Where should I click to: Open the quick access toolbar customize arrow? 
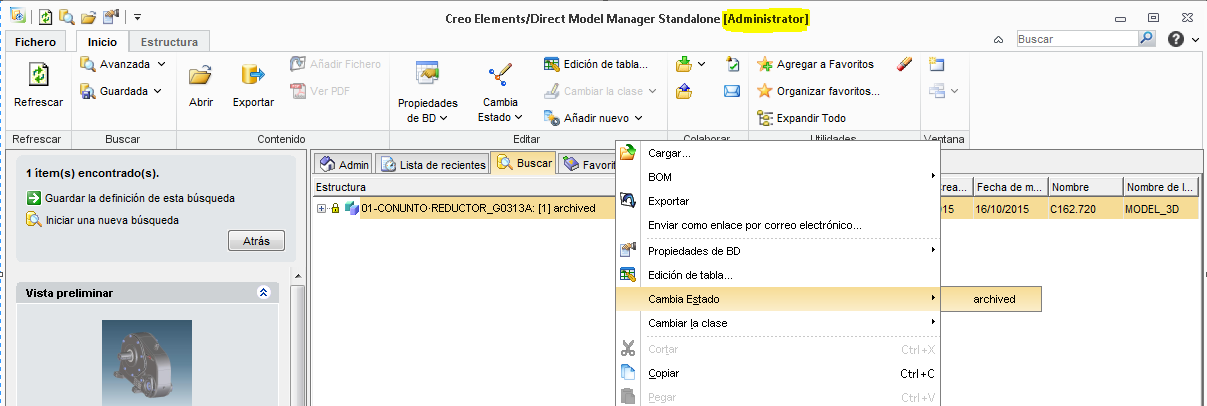[137, 16]
